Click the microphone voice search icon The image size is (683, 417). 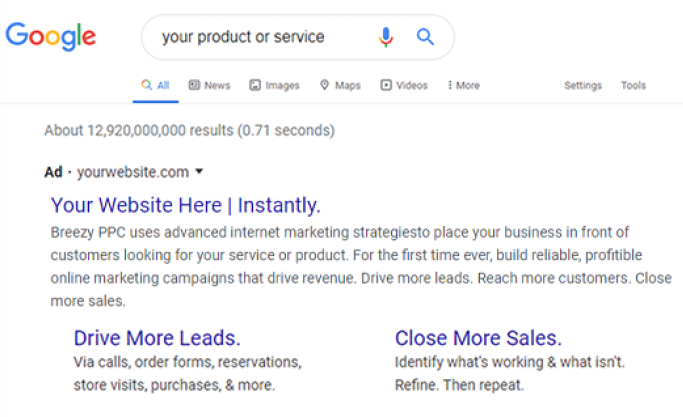click(x=386, y=37)
